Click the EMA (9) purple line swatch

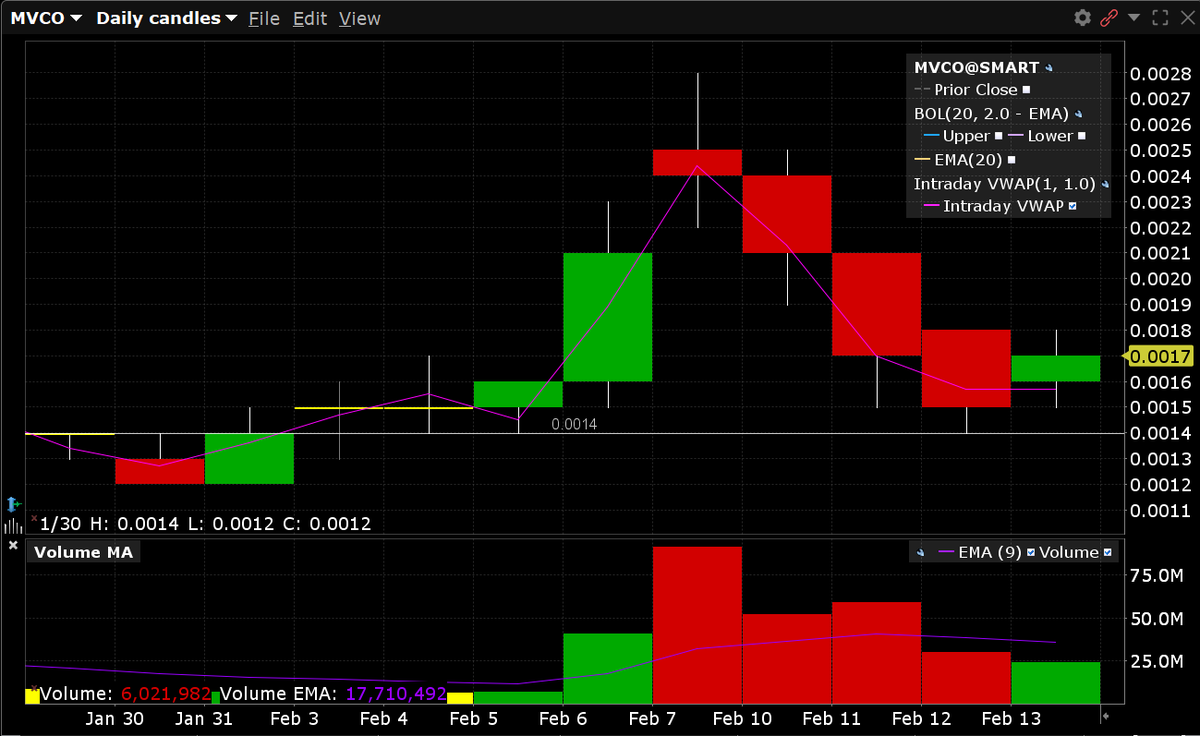tap(946, 551)
